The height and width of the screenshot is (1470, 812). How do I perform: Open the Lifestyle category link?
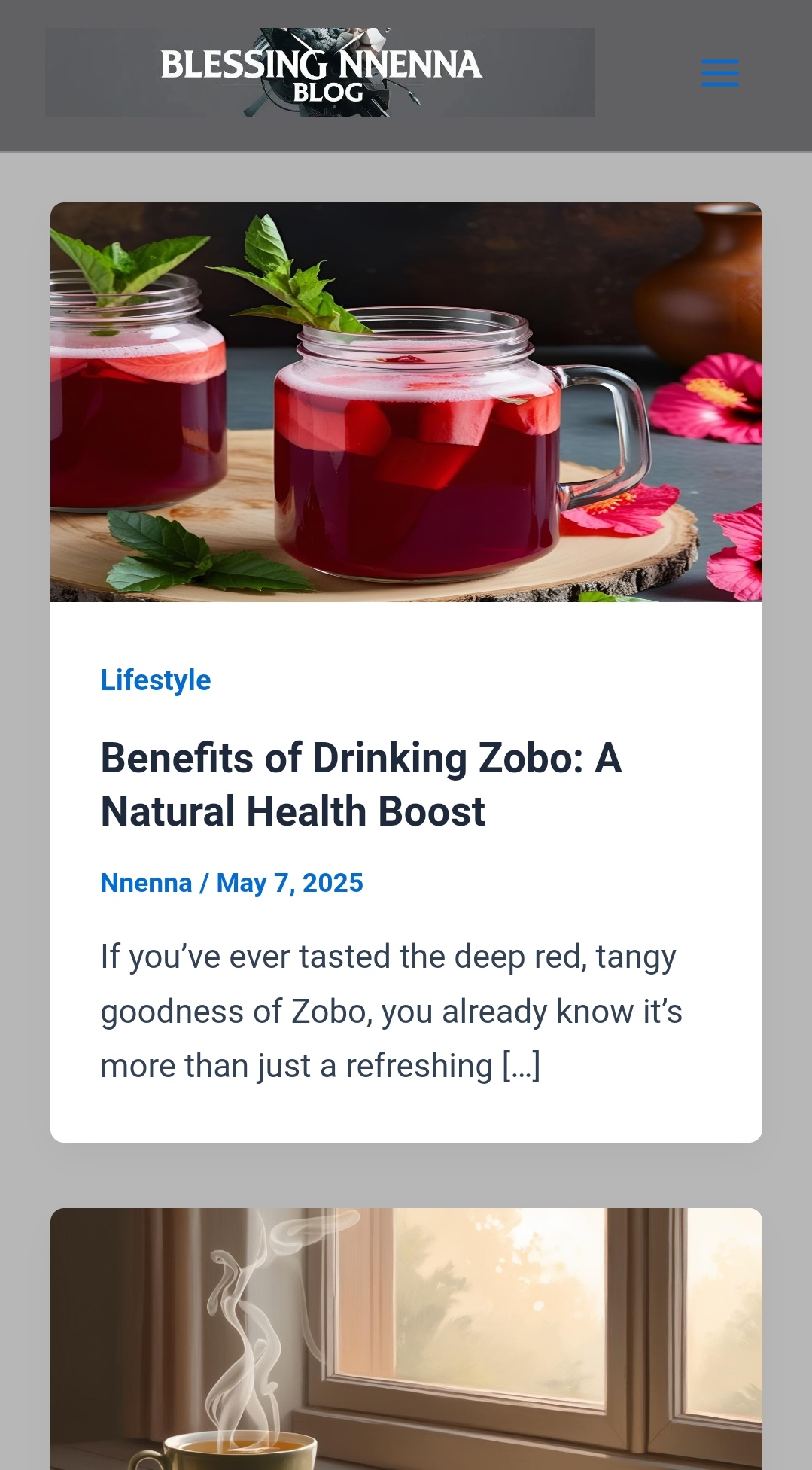pos(156,680)
